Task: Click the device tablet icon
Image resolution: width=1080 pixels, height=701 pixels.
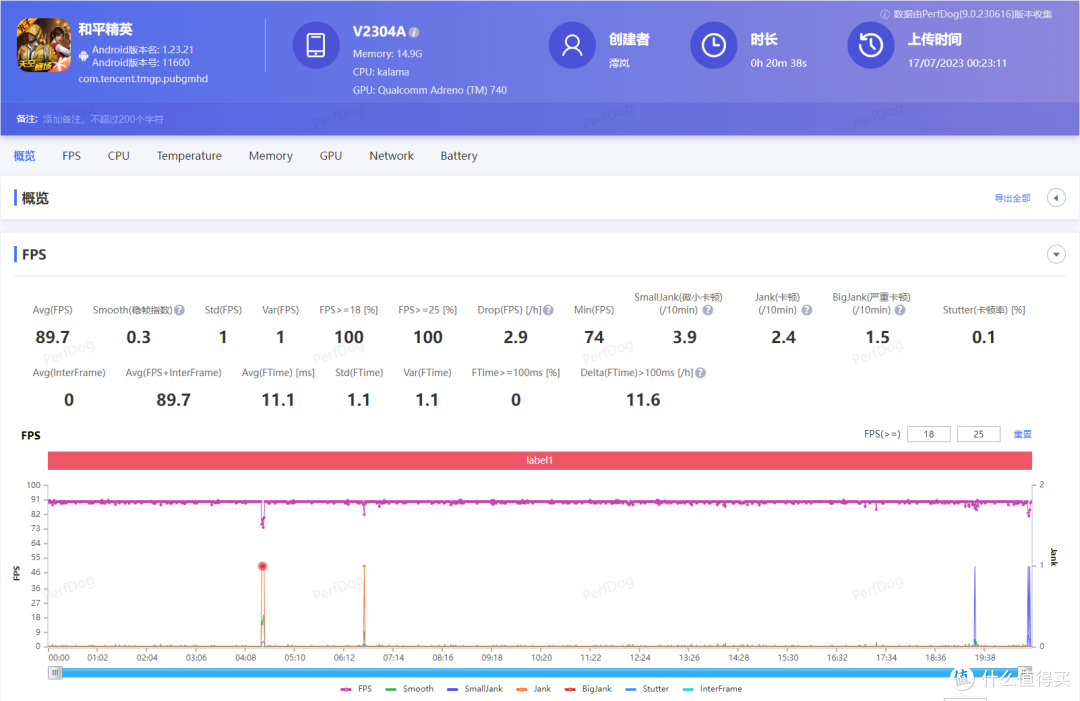Action: click(316, 45)
